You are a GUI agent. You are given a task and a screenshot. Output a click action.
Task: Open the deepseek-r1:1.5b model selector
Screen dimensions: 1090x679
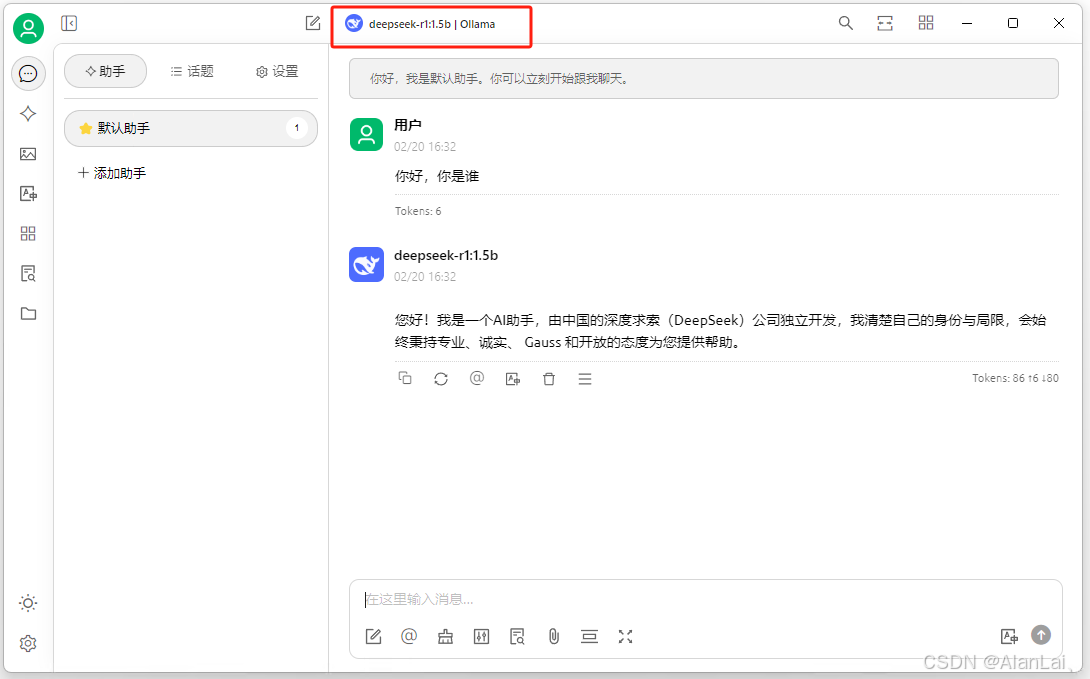point(431,23)
